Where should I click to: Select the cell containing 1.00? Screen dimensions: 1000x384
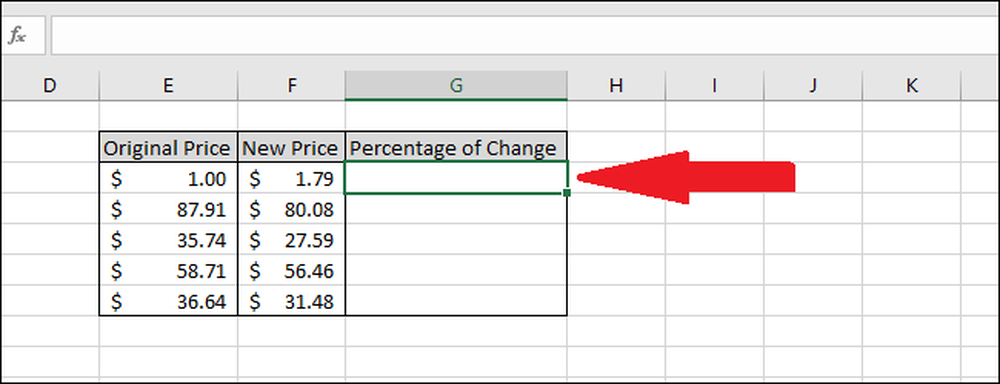[x=168, y=178]
